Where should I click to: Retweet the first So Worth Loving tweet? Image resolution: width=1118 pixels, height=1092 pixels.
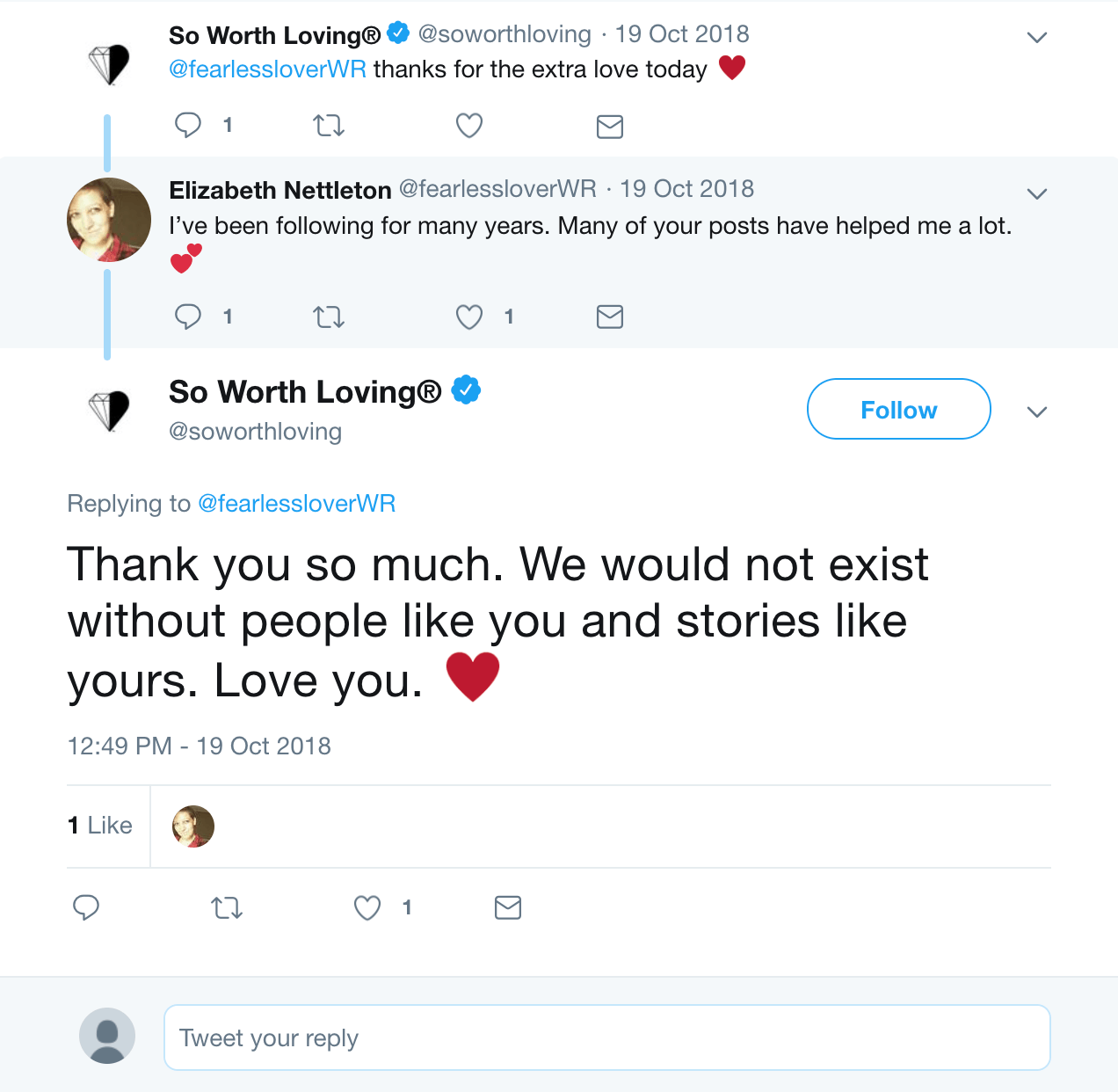click(329, 126)
